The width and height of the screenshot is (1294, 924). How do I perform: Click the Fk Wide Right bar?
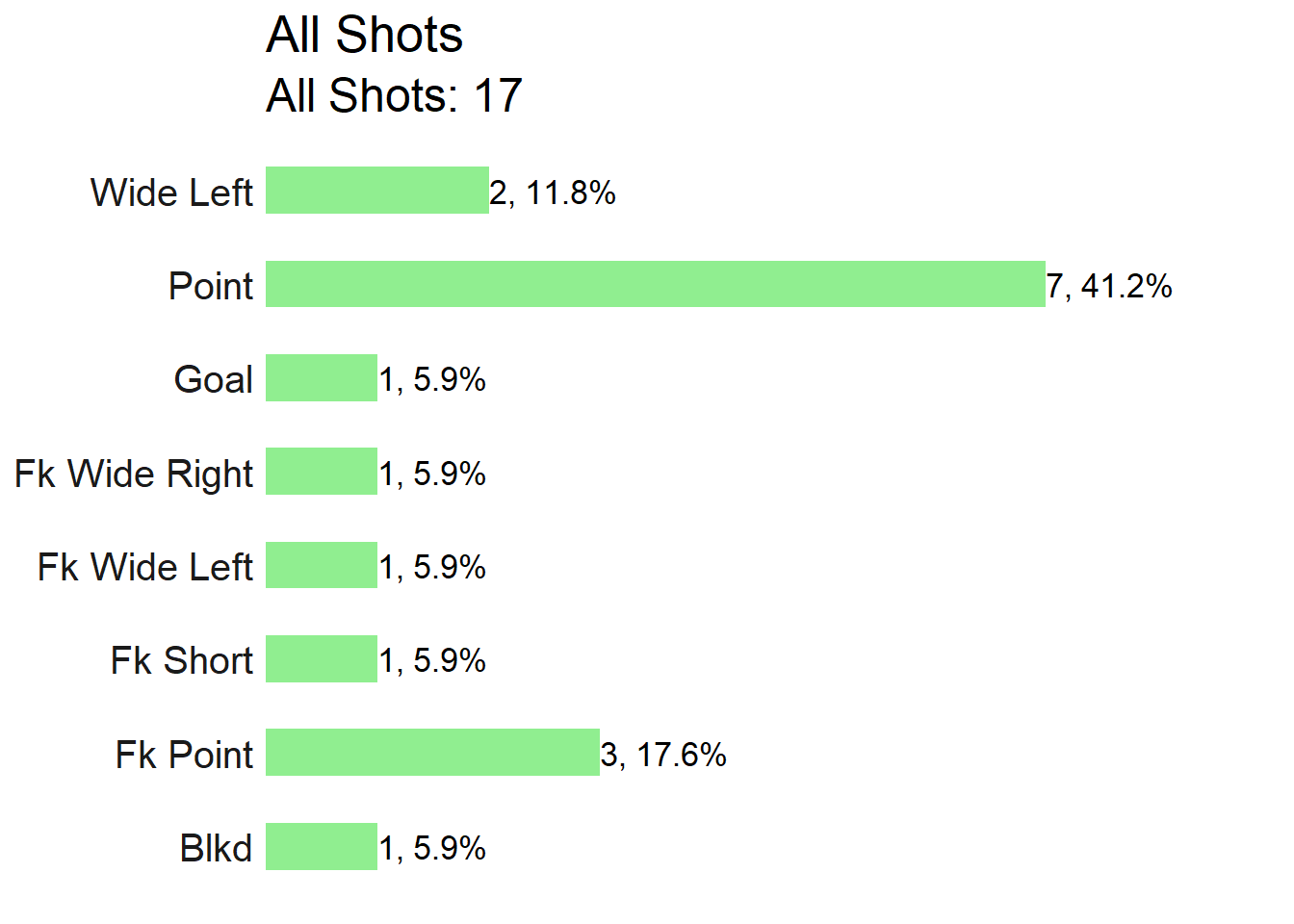pos(322,472)
